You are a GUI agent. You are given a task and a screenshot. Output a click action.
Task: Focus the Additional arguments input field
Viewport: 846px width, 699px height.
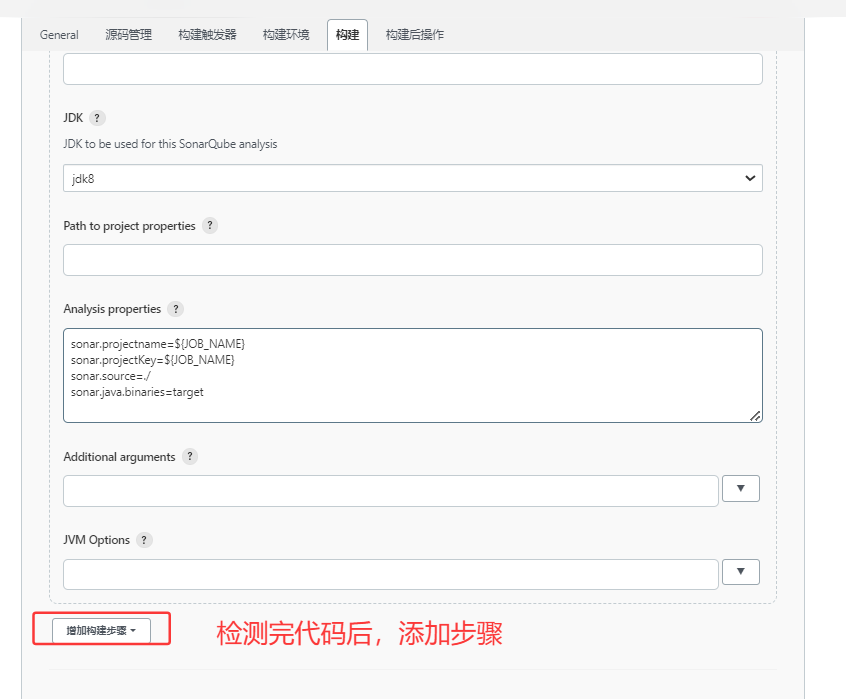(x=391, y=491)
